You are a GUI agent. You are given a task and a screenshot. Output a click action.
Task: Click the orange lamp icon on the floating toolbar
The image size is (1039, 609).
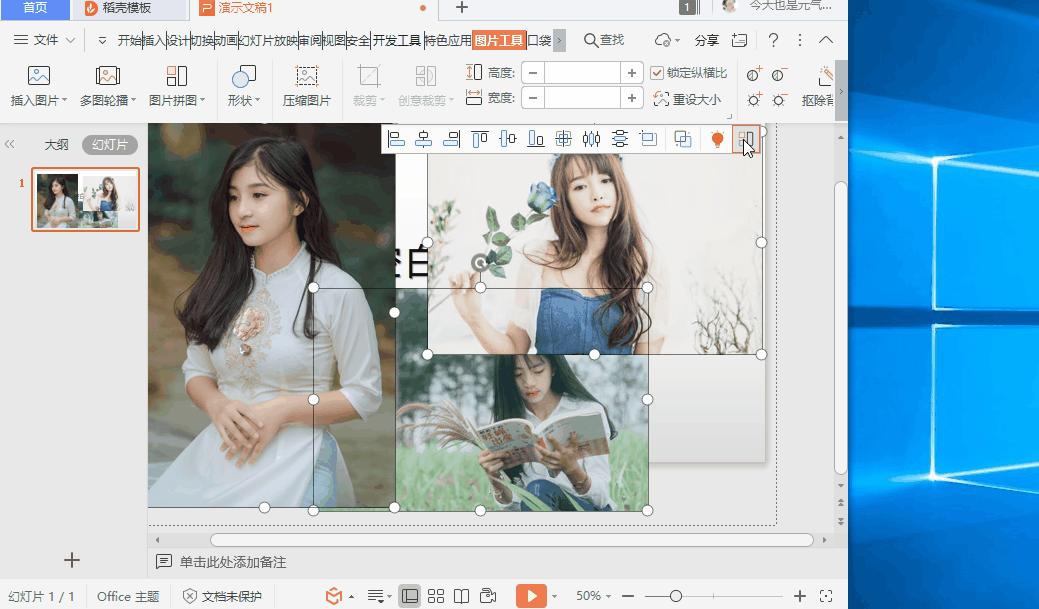tap(717, 139)
